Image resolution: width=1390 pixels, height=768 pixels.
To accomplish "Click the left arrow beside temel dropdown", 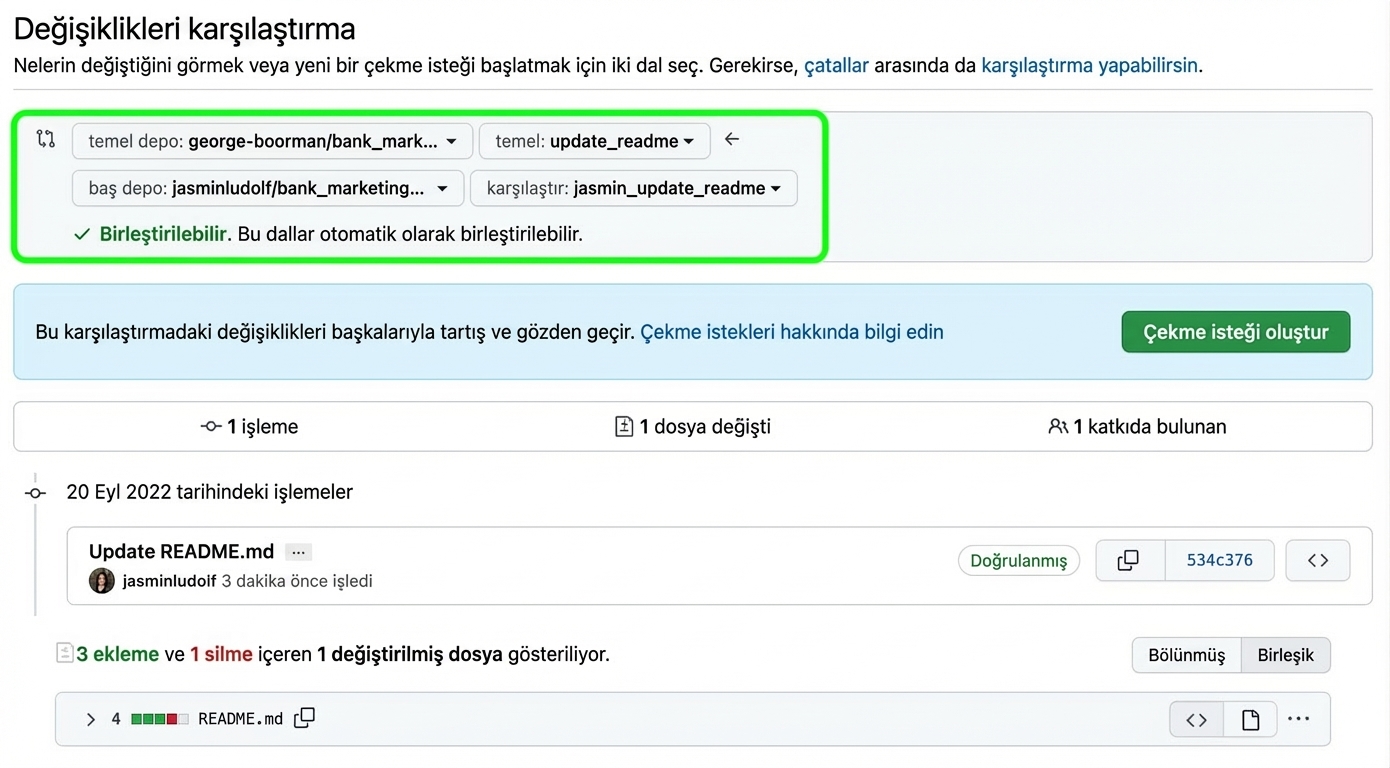I will point(732,140).
